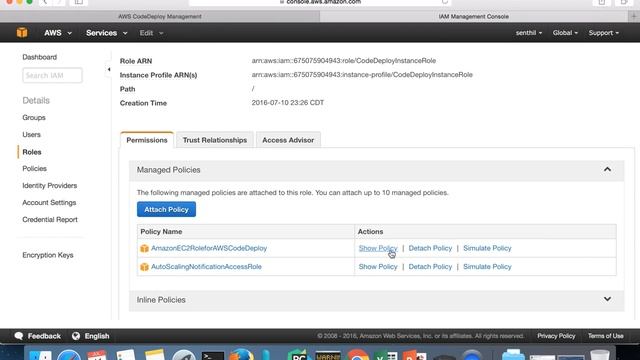This screenshot has width=640, height=360.
Task: Open the AWS dropdown menu
Action: coord(58,33)
